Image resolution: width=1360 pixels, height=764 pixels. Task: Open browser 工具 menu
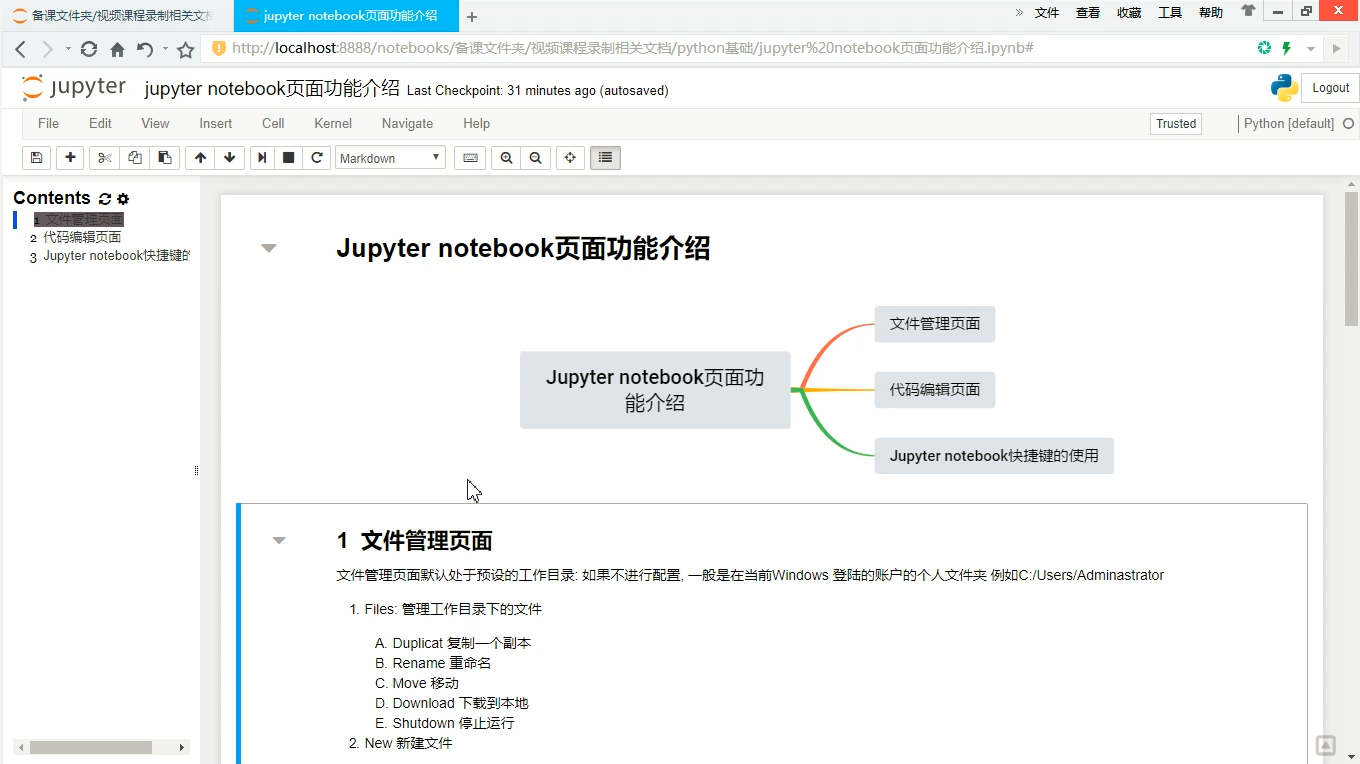click(x=1170, y=12)
